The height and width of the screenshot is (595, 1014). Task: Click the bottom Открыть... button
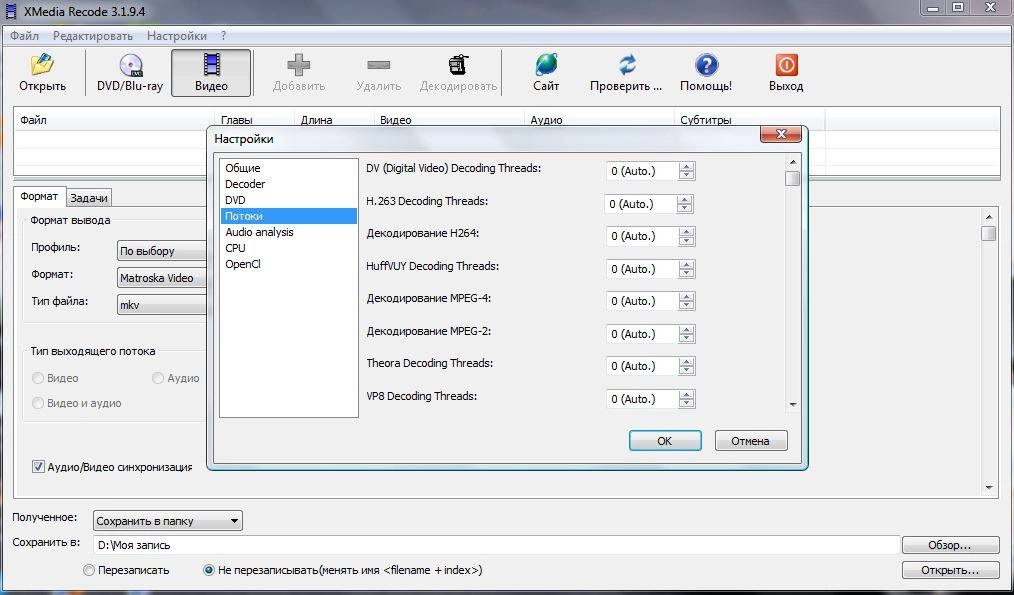(951, 570)
